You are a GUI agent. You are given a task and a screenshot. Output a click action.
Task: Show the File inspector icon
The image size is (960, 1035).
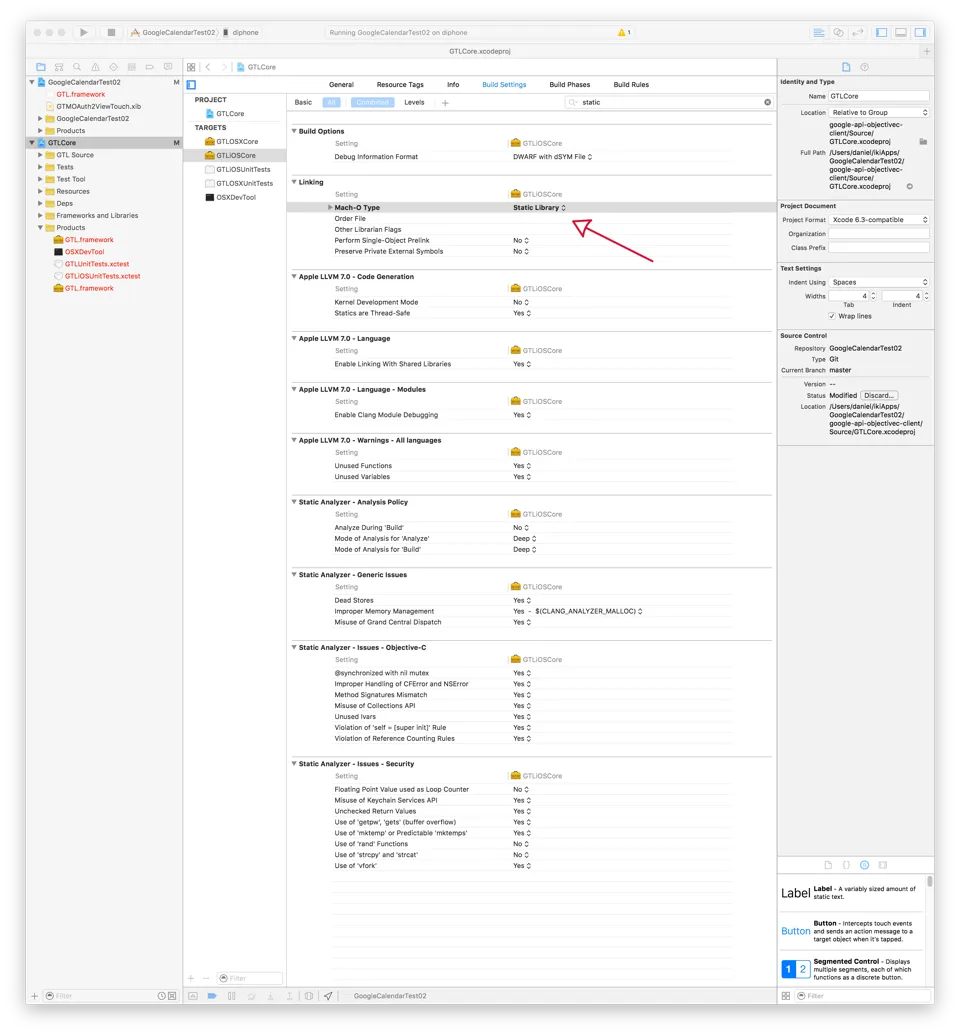[x=846, y=67]
